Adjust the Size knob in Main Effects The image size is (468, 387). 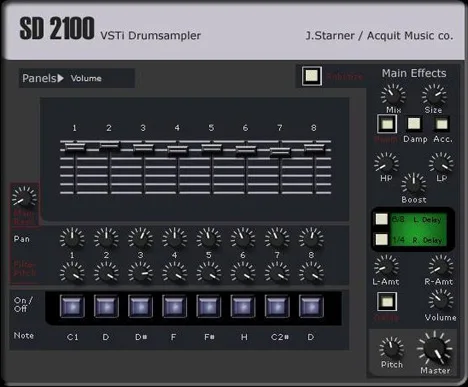point(434,95)
